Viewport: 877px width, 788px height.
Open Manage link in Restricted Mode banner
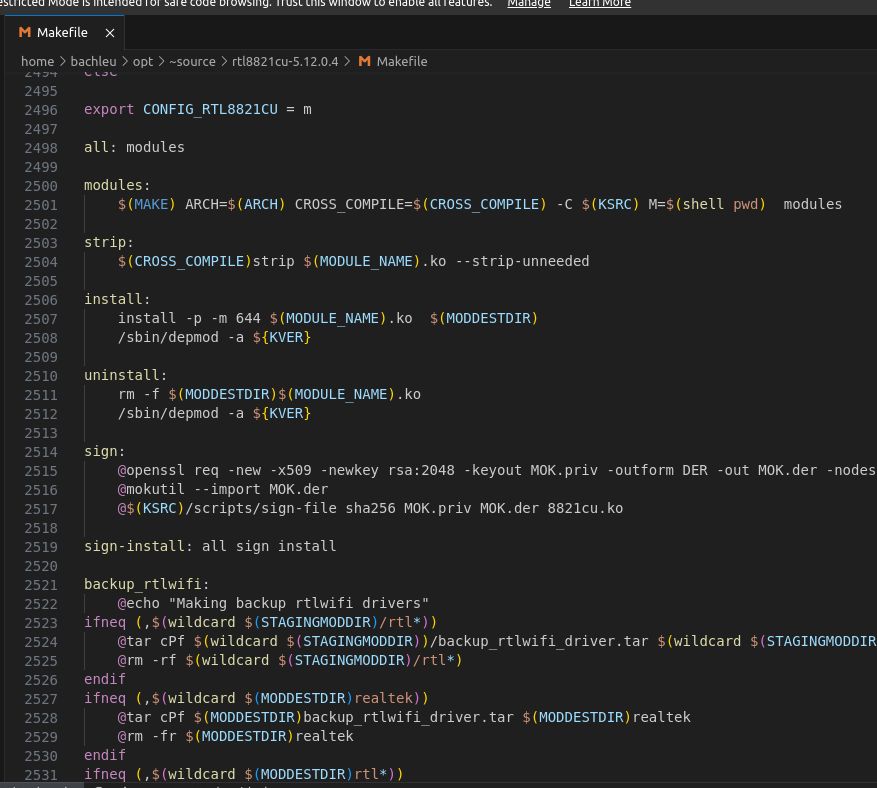pos(528,3)
